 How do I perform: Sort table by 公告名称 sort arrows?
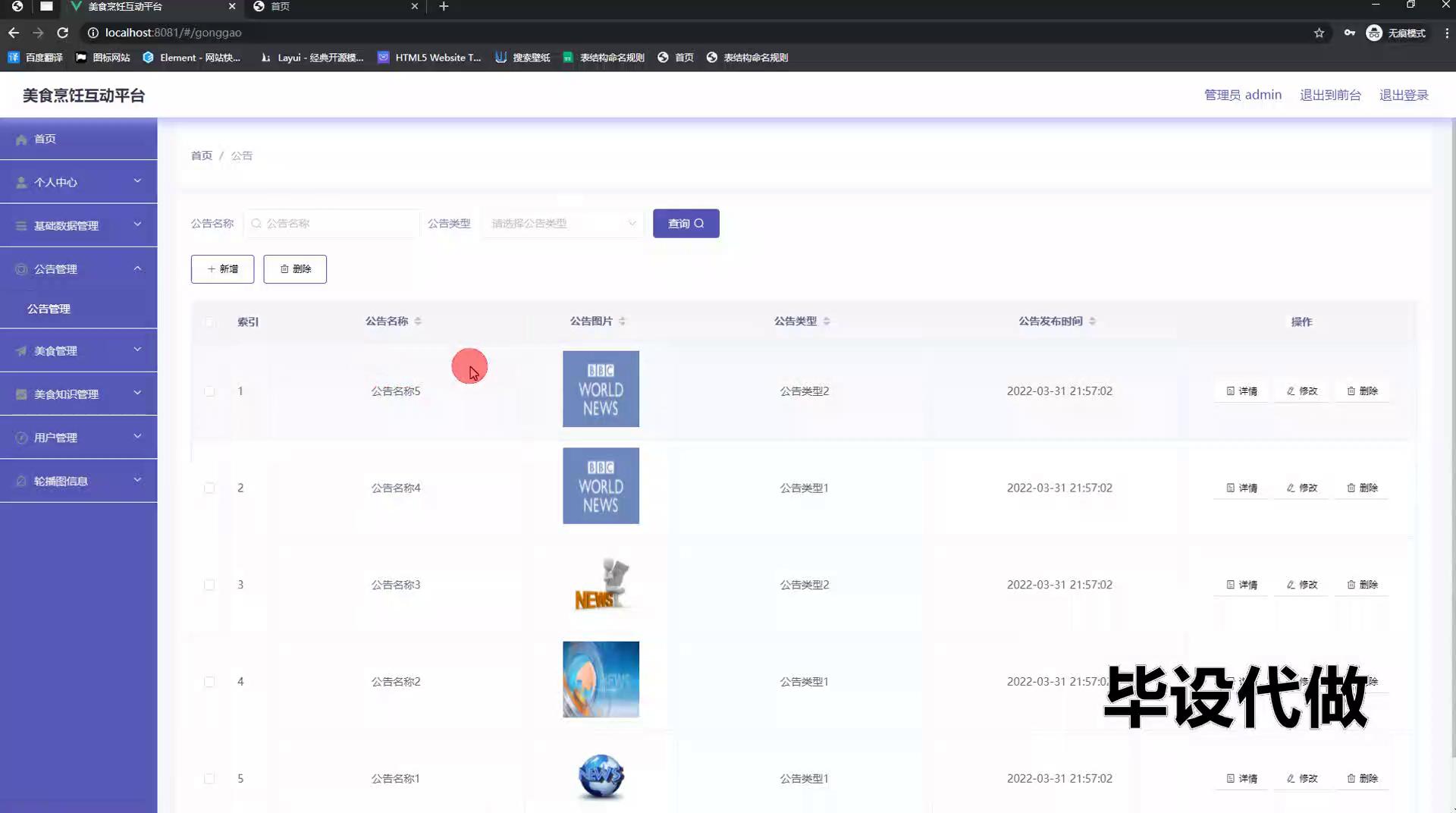[418, 321]
